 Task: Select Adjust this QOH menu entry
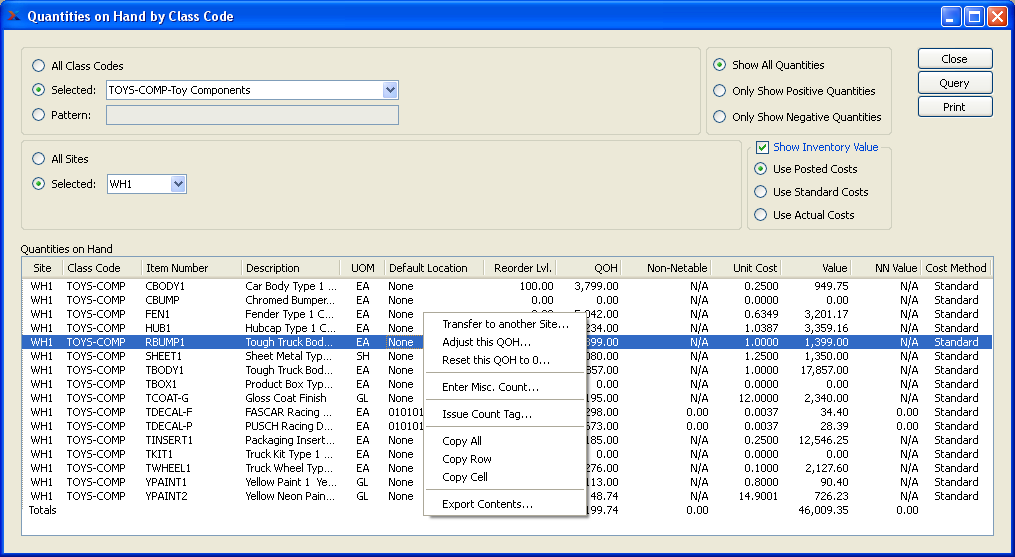pos(486,342)
